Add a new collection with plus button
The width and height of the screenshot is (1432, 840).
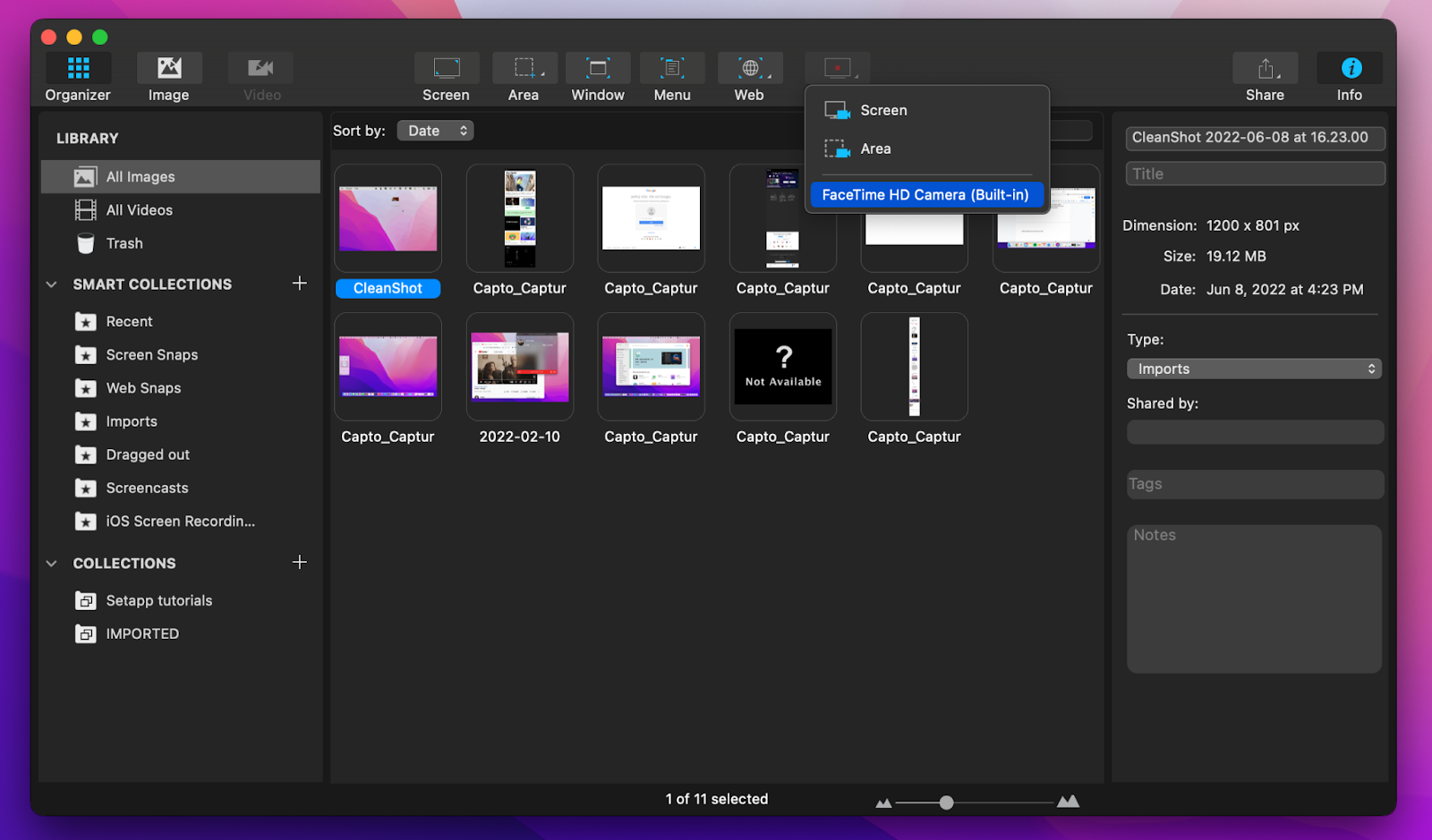pyautogui.click(x=300, y=562)
